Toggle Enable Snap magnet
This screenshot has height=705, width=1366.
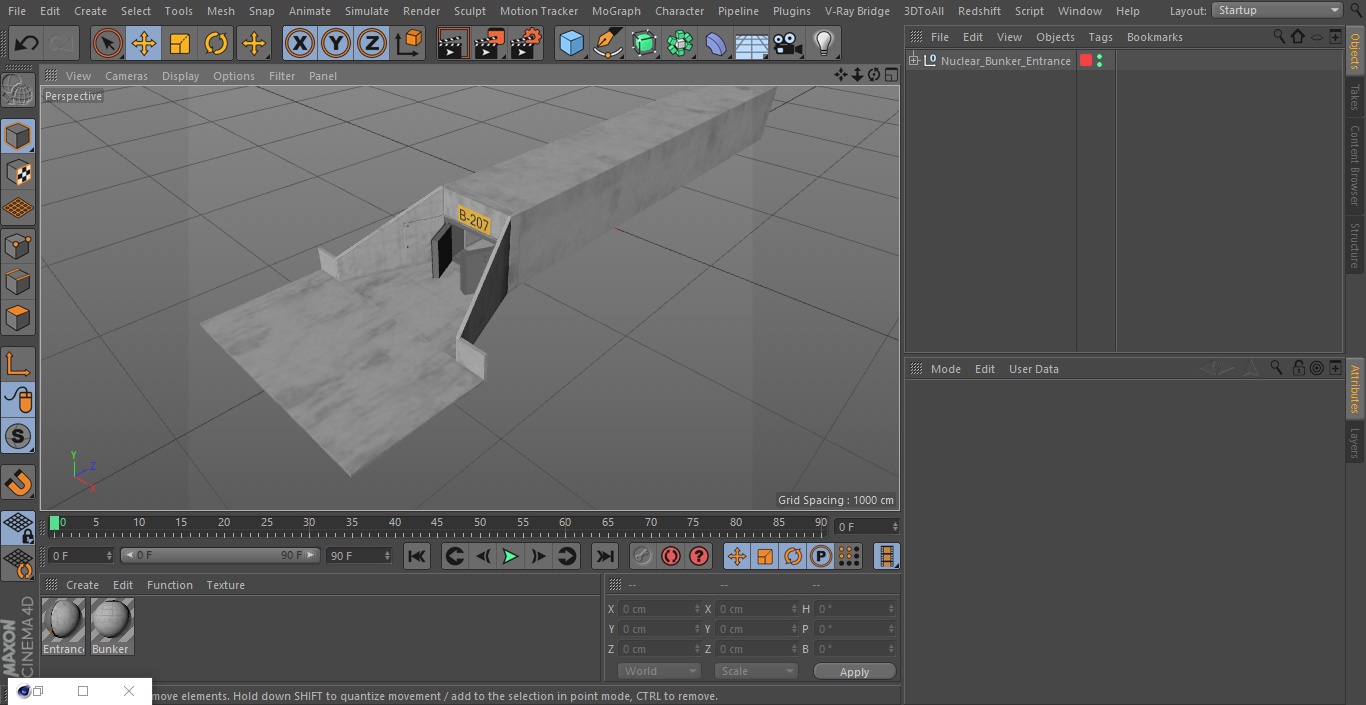18,482
